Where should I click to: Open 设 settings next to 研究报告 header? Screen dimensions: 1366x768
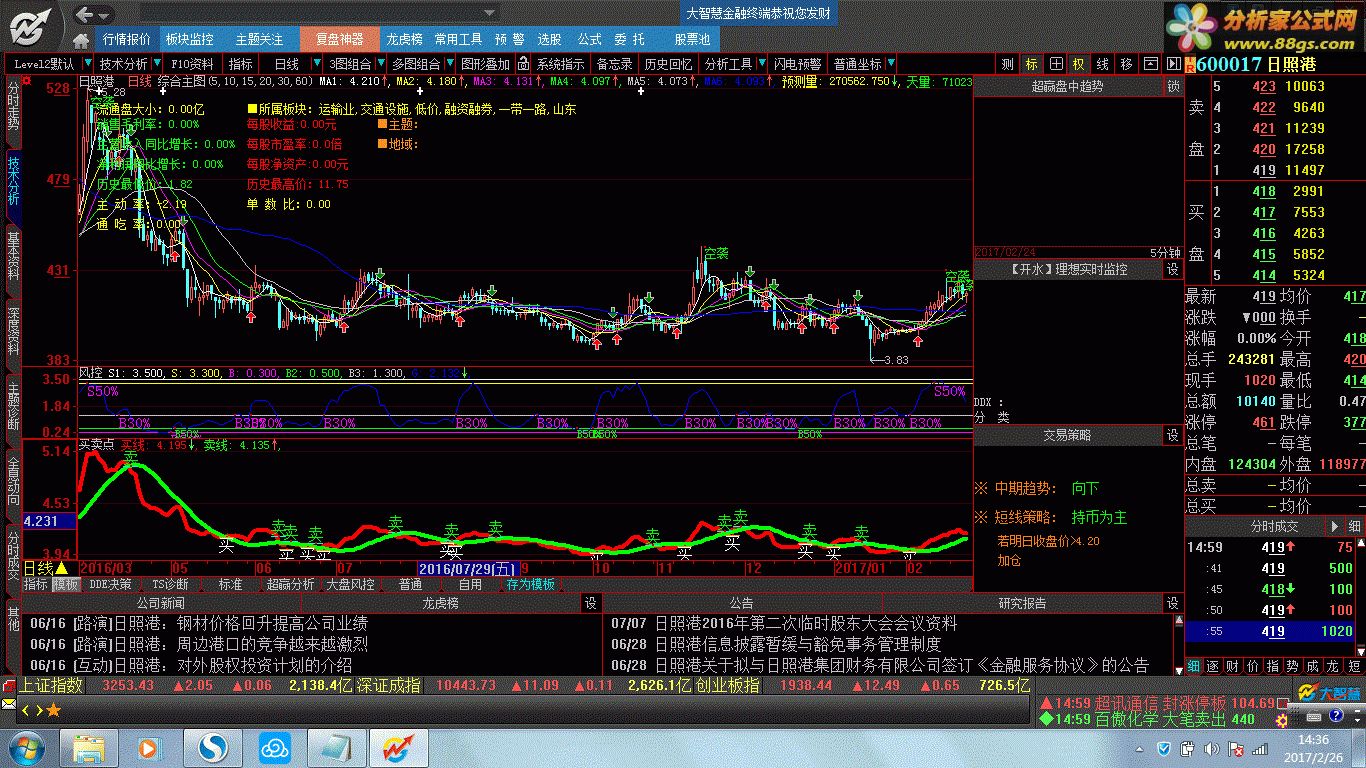tap(1173, 603)
